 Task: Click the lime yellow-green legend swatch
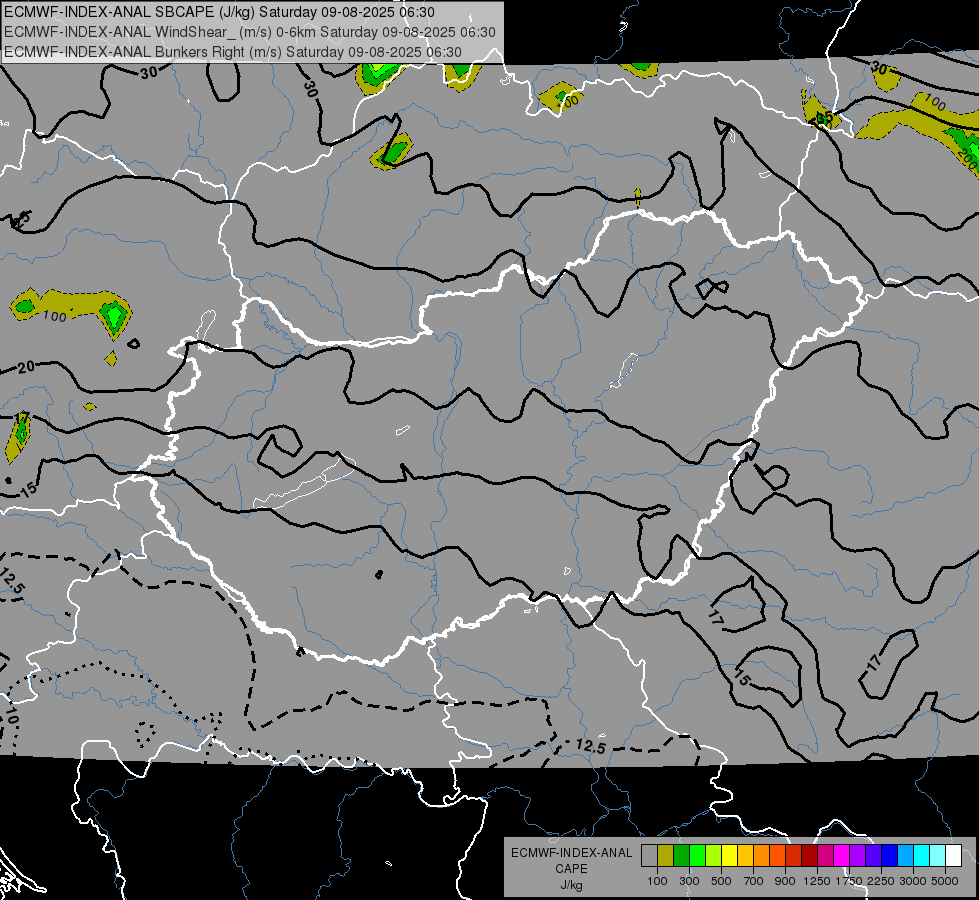tap(714, 855)
